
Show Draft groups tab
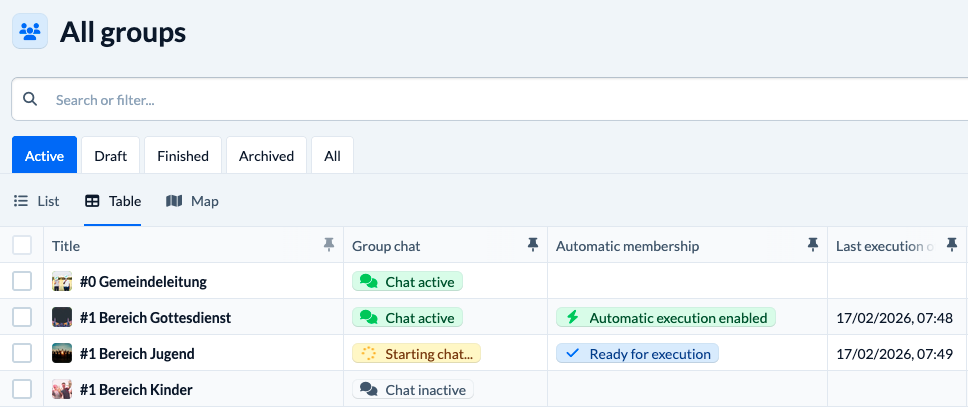(110, 156)
